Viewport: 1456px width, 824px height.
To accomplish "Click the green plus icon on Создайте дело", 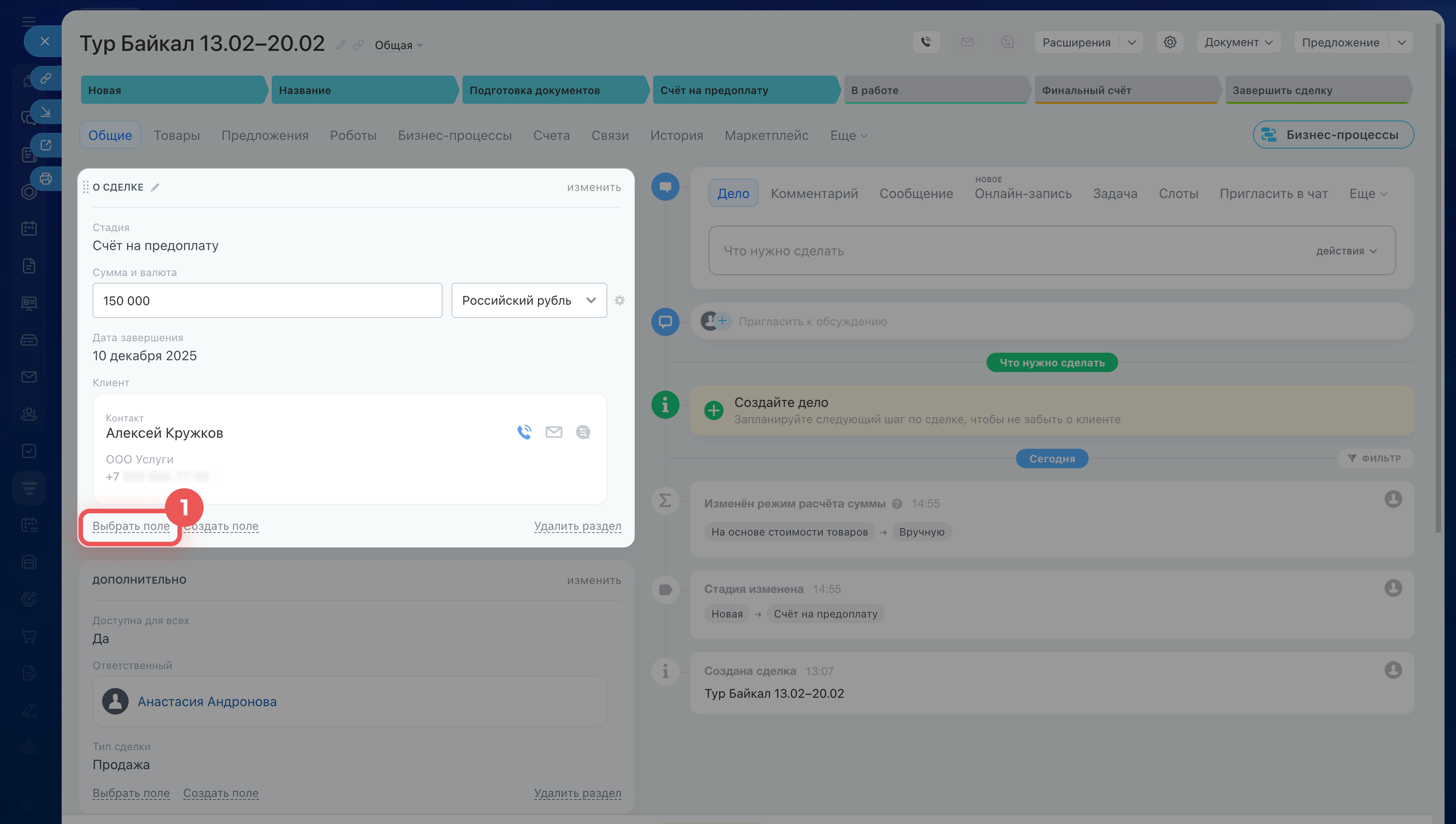I will [714, 410].
